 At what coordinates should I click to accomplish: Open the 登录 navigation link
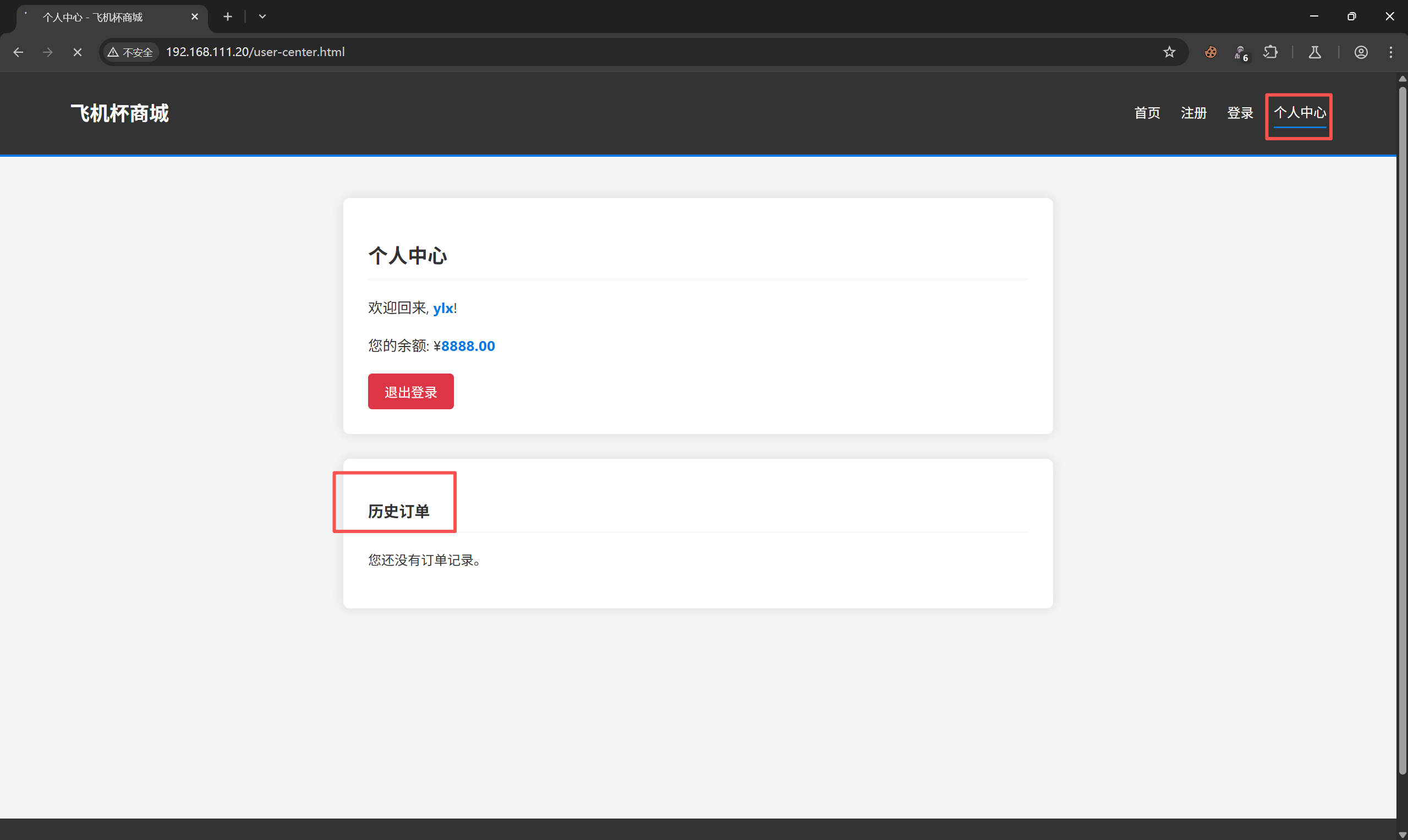click(x=1240, y=113)
